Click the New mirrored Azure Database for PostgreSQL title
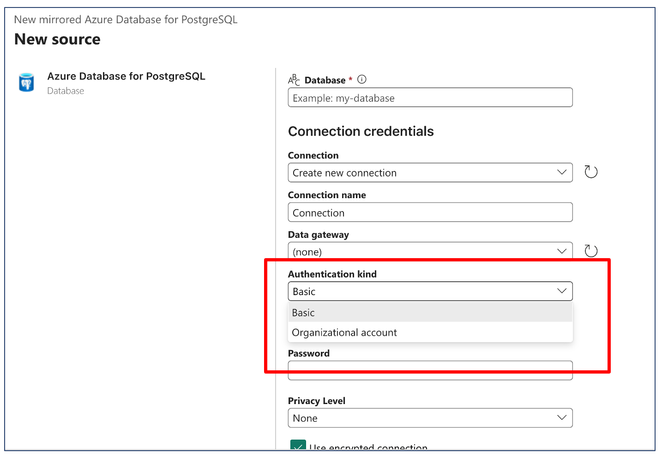 coord(126,19)
